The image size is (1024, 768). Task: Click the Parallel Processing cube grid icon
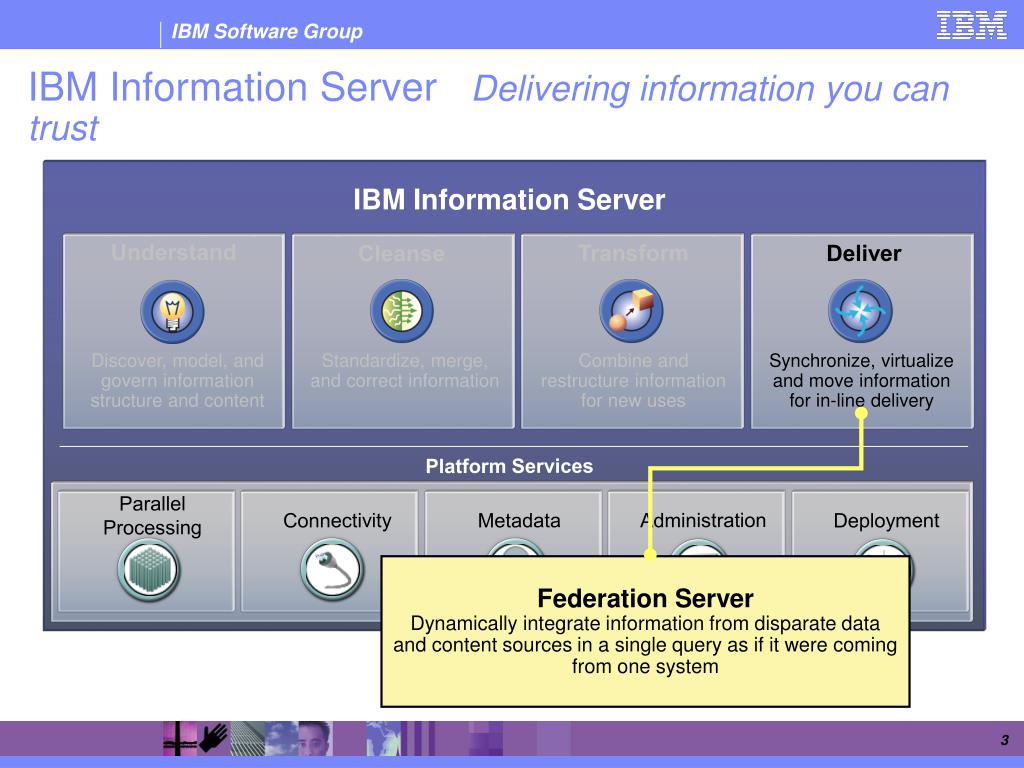[x=149, y=570]
